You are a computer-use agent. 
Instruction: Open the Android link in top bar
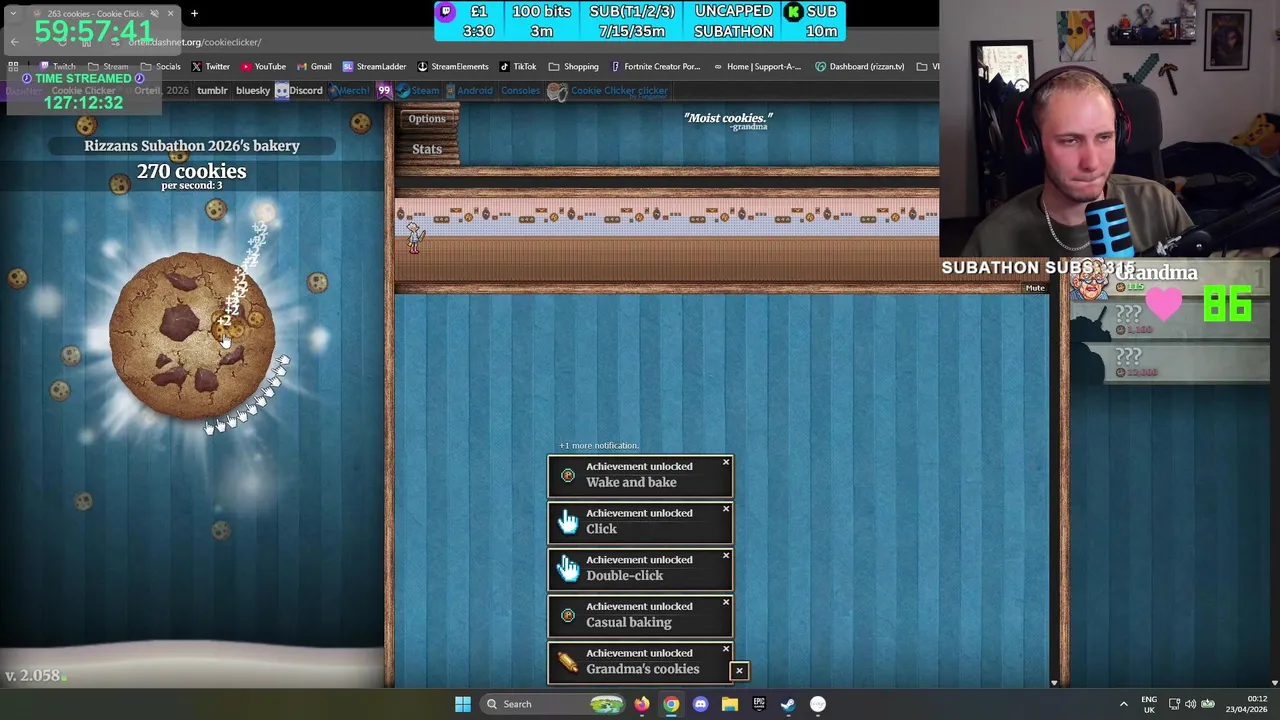(469, 91)
